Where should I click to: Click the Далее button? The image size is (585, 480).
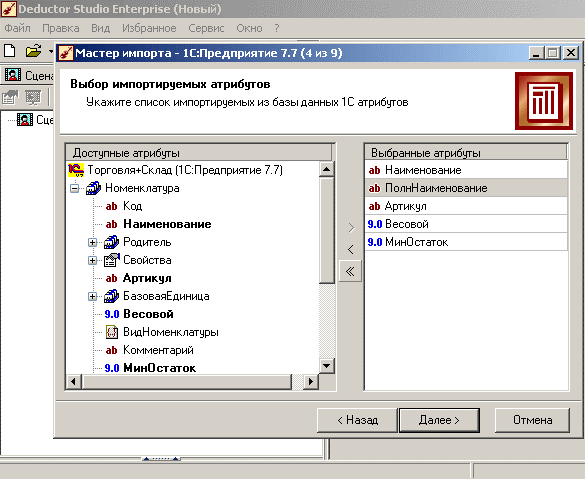(x=439, y=420)
